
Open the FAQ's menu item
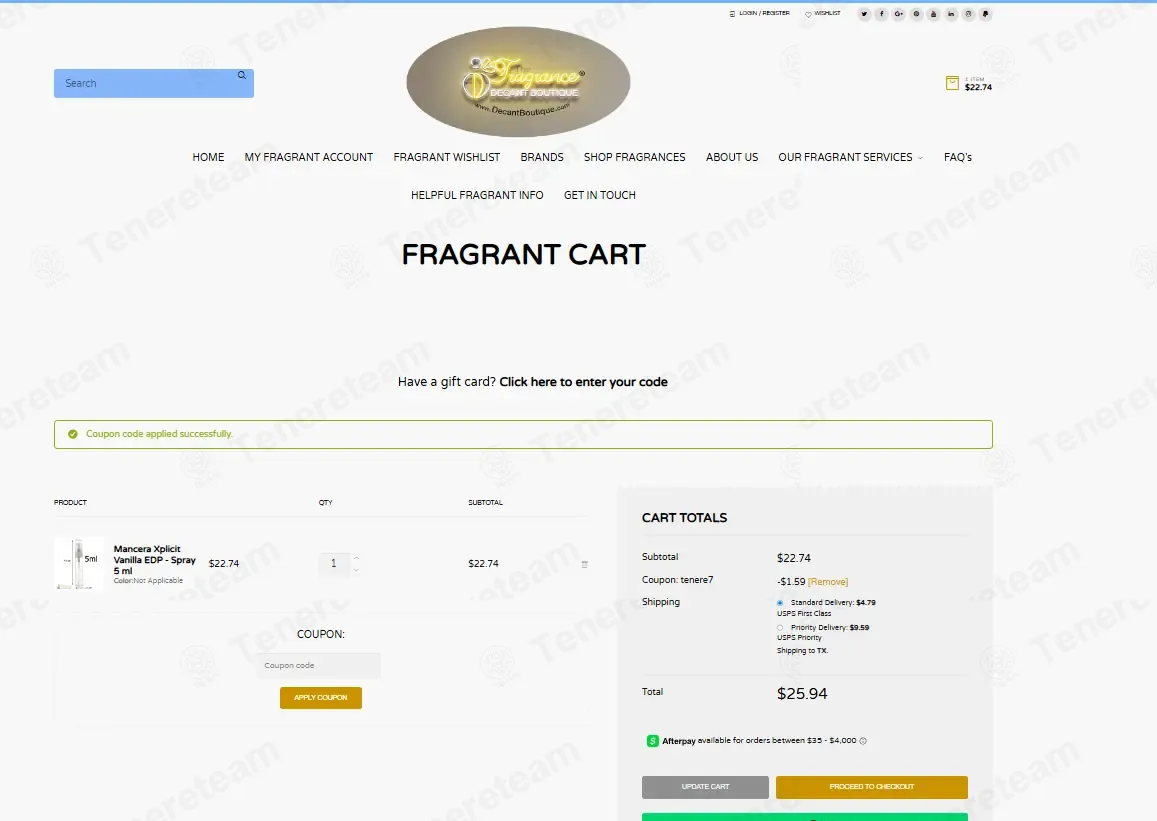click(958, 157)
